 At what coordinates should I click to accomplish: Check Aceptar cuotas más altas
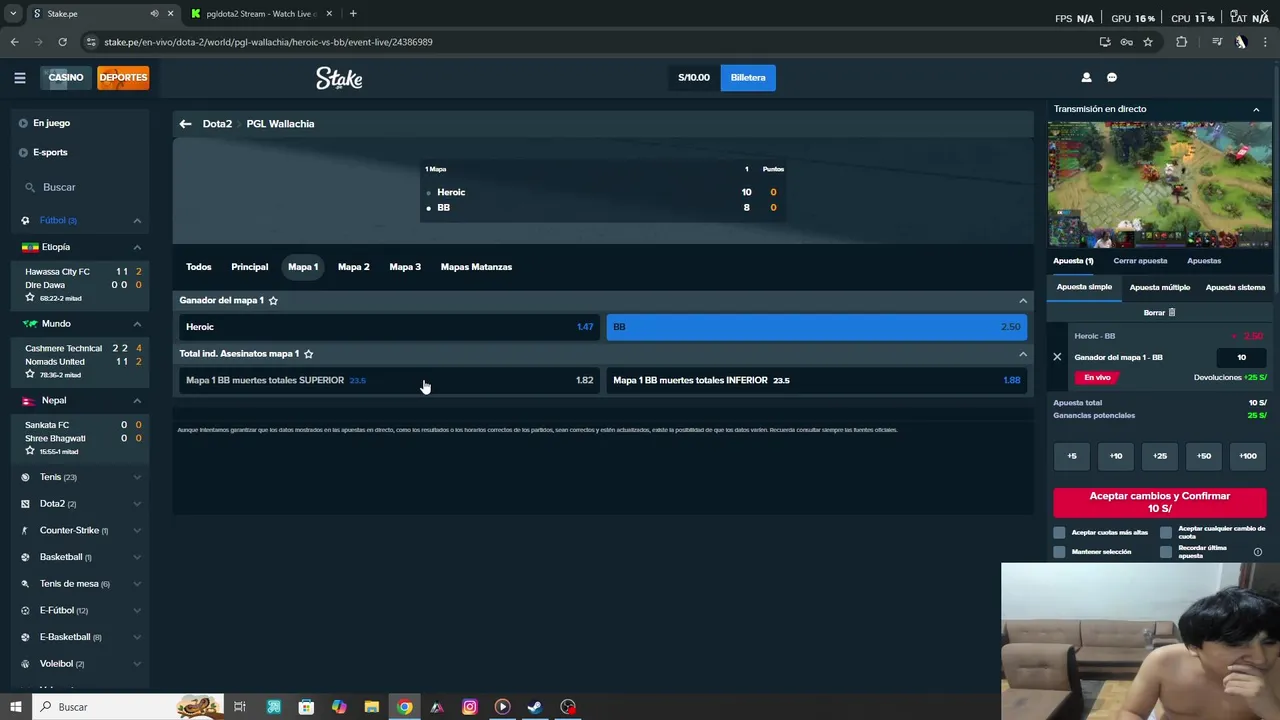click(x=1060, y=533)
